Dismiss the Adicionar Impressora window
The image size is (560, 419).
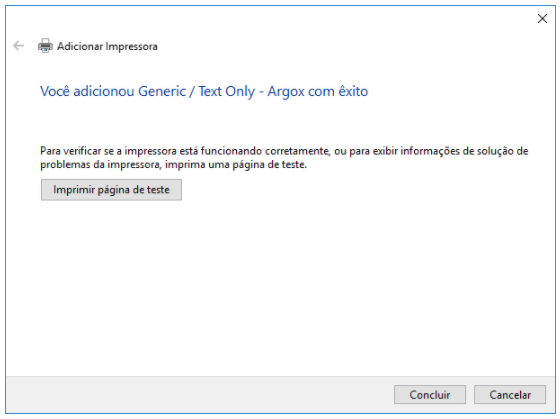pyautogui.click(x=542, y=19)
